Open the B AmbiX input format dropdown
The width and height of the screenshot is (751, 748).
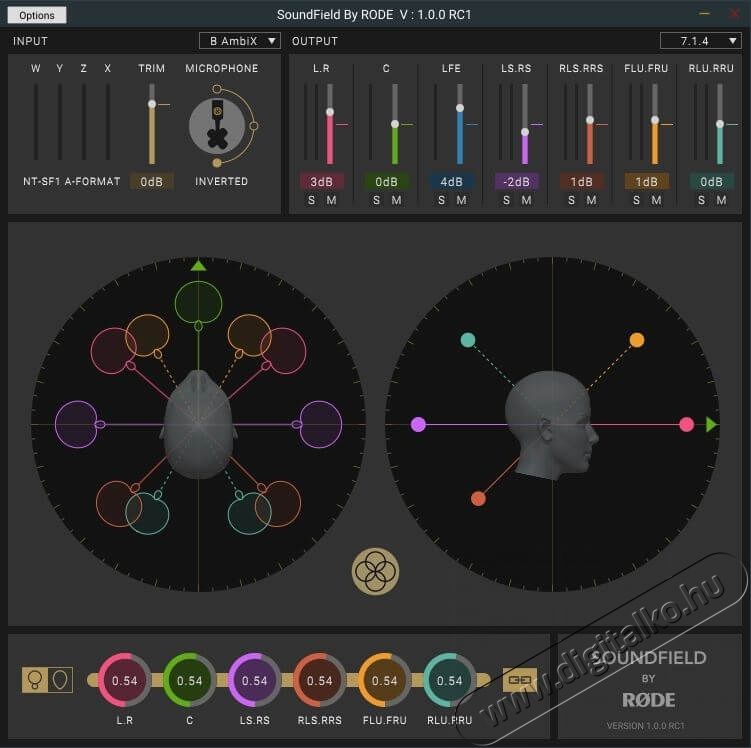point(239,41)
